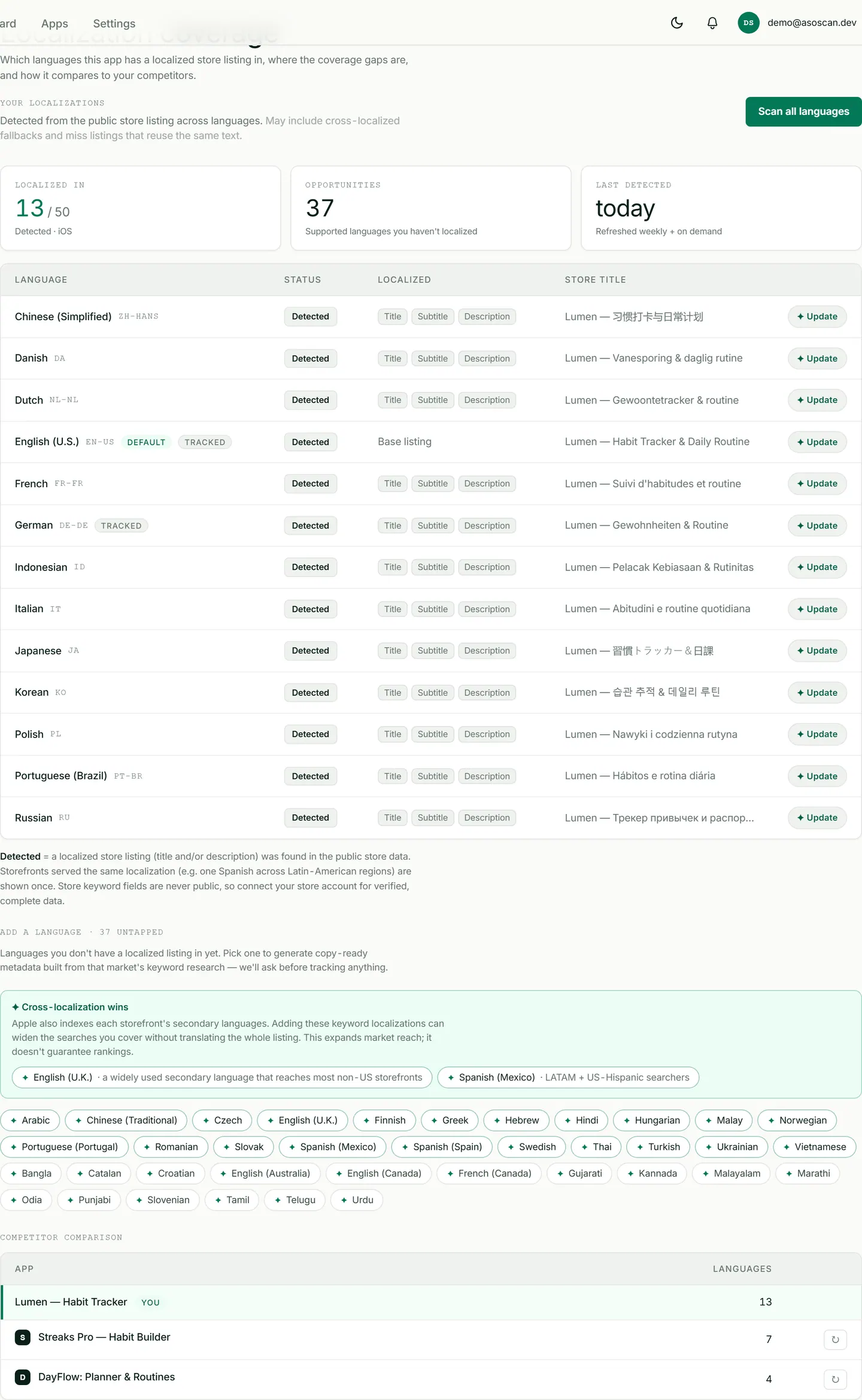
Task: Click the DayFlow app icon
Action: [x=23, y=1377]
